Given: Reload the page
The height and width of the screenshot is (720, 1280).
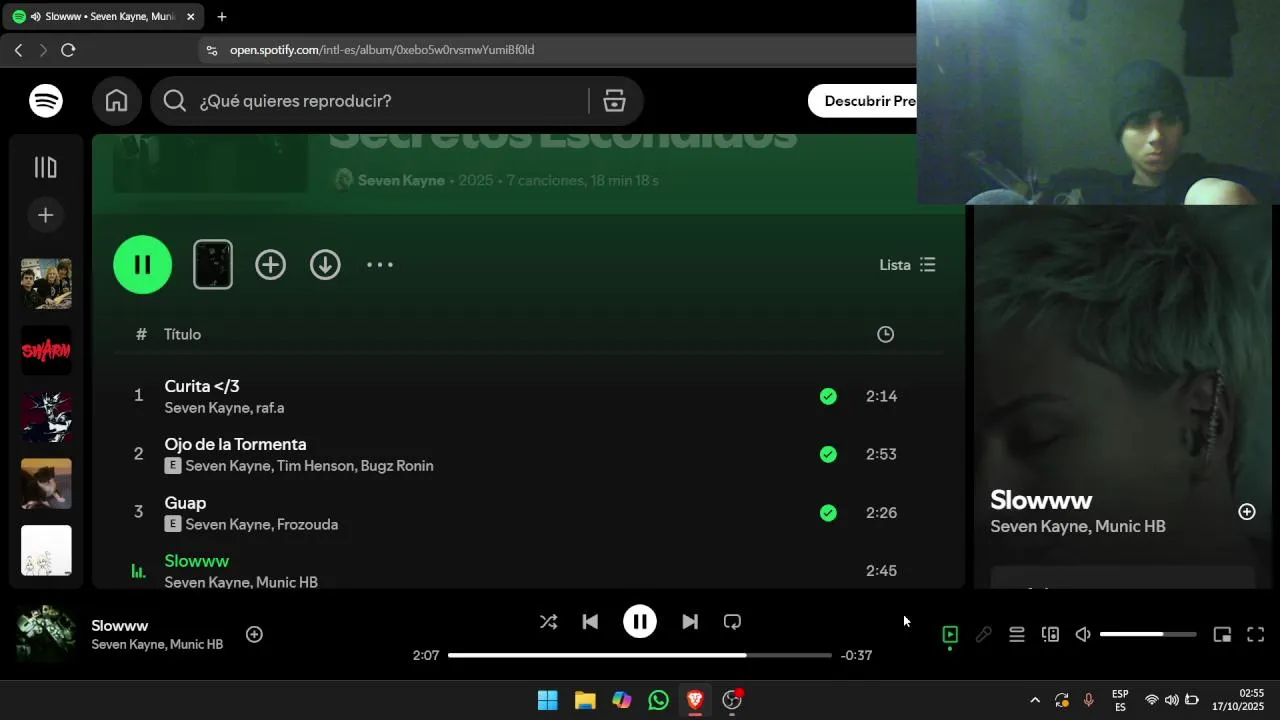Looking at the screenshot, I should pyautogui.click(x=68, y=50).
